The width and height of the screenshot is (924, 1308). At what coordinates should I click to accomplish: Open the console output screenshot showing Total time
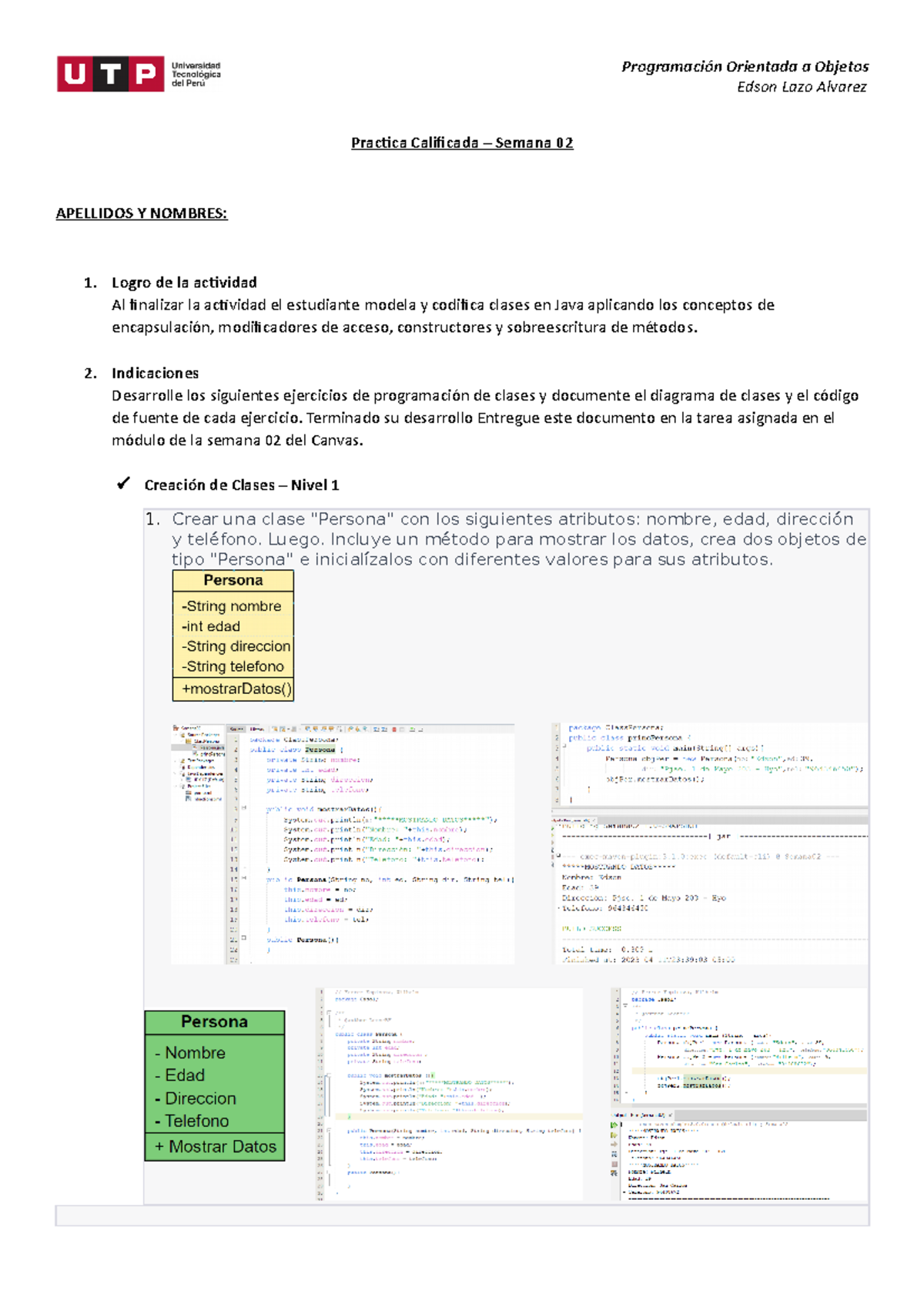[710, 889]
